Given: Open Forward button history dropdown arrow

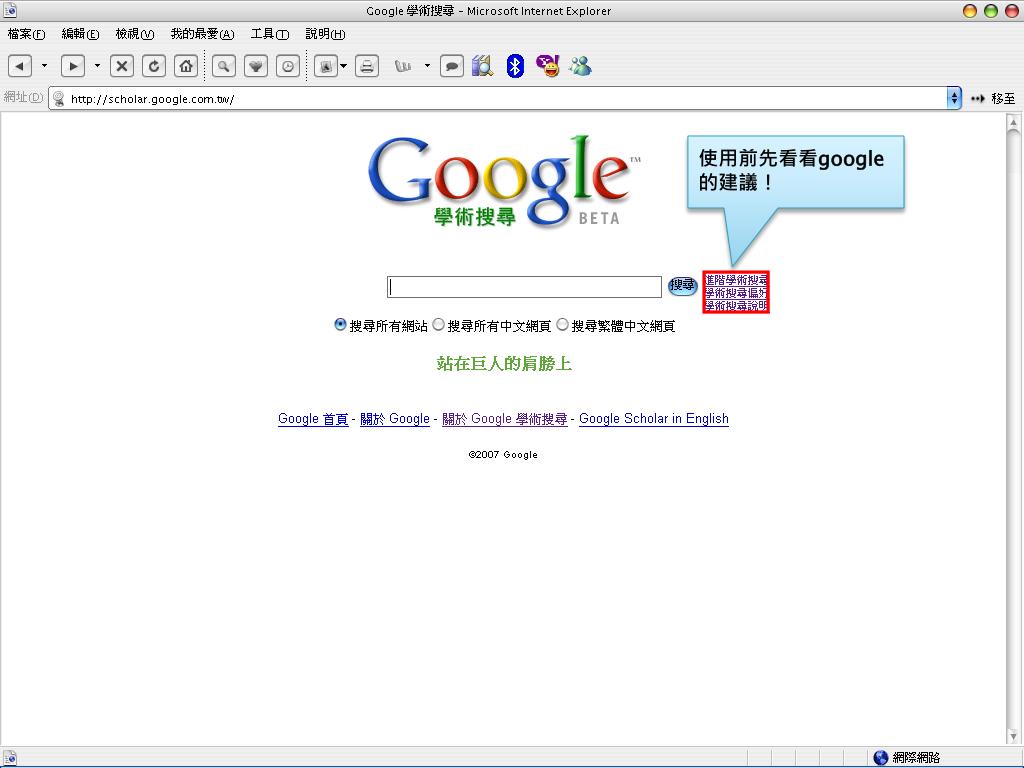Looking at the screenshot, I should 97,66.
